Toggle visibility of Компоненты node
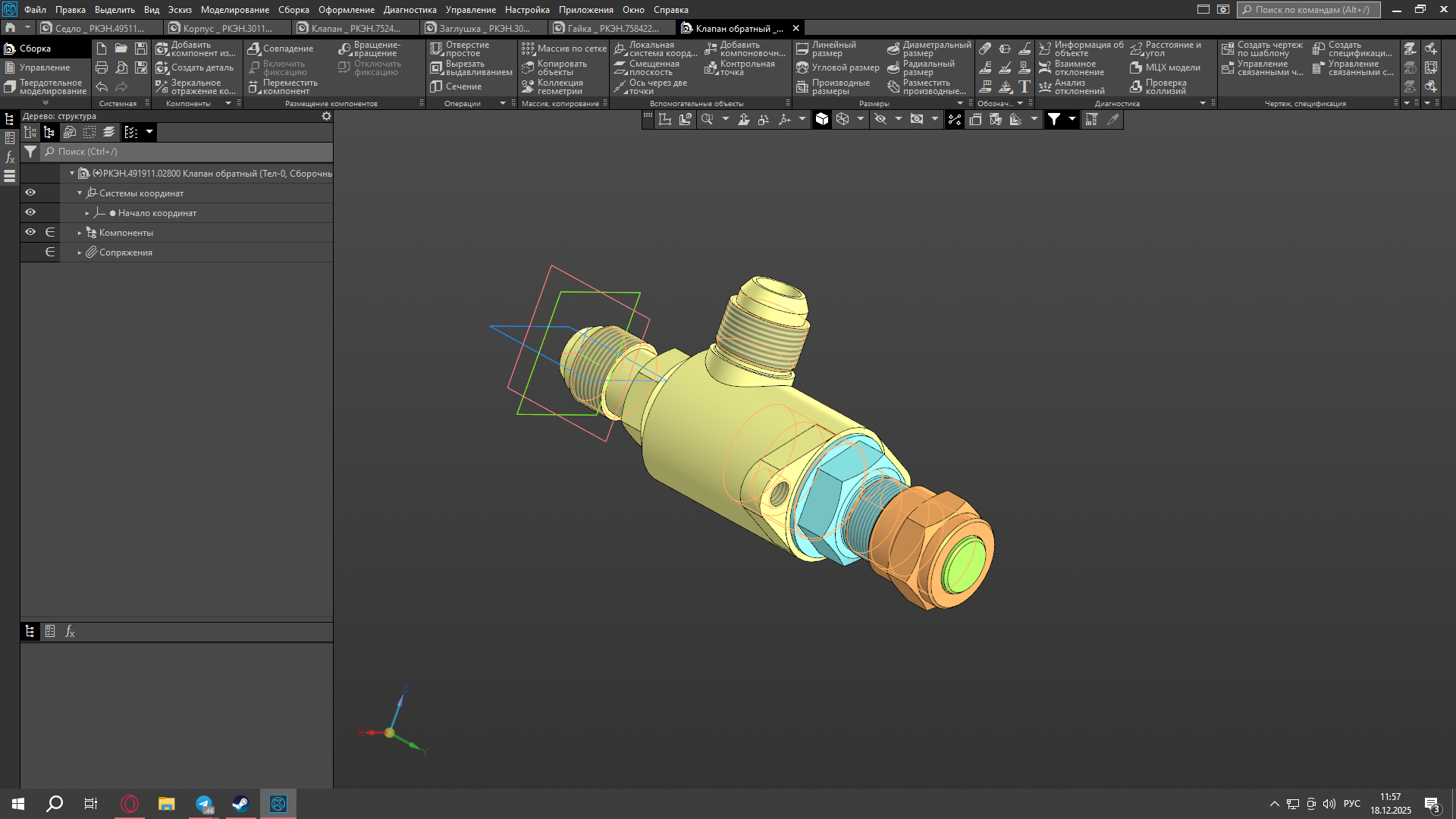 [x=30, y=232]
